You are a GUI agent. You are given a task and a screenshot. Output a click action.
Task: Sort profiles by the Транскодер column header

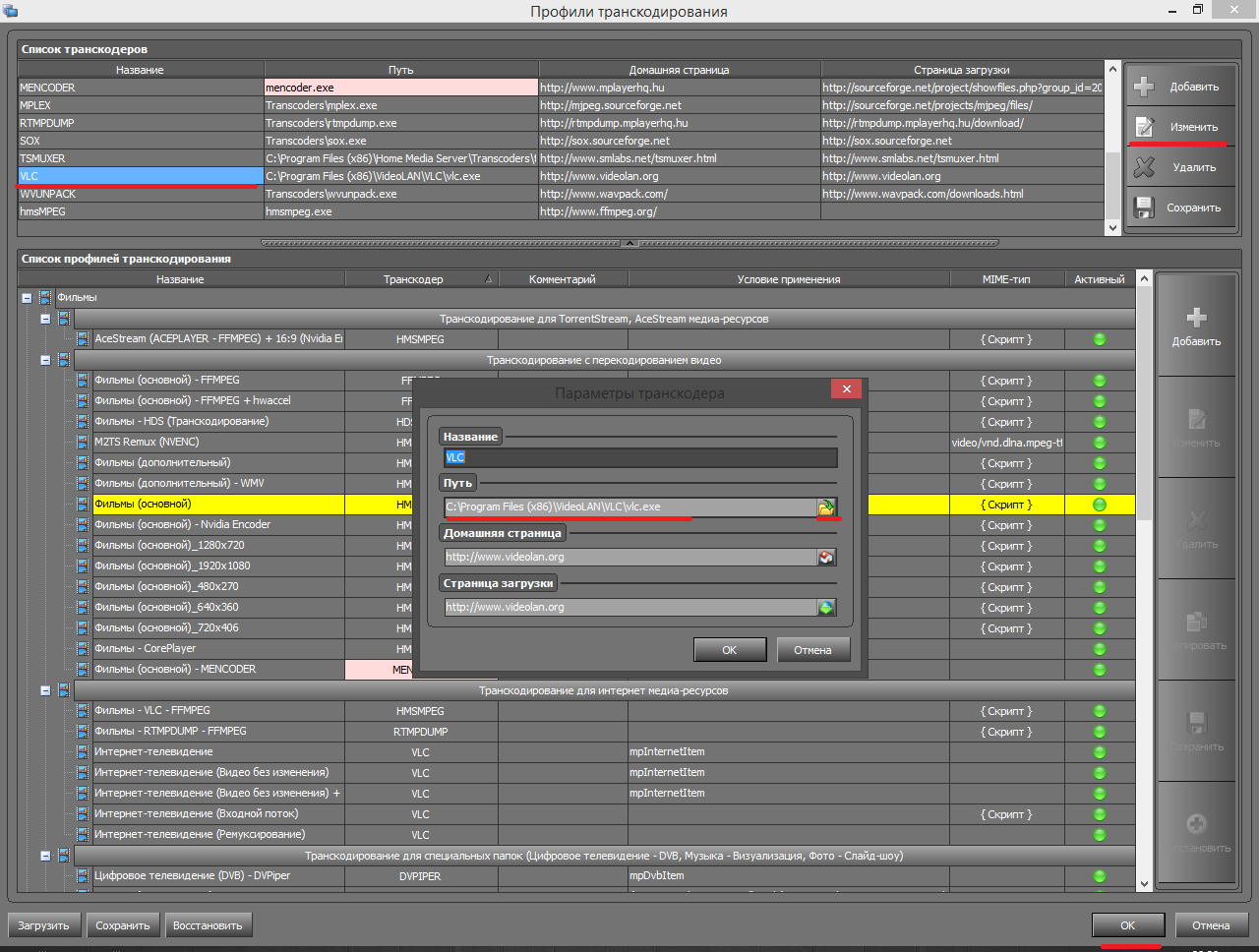413,279
